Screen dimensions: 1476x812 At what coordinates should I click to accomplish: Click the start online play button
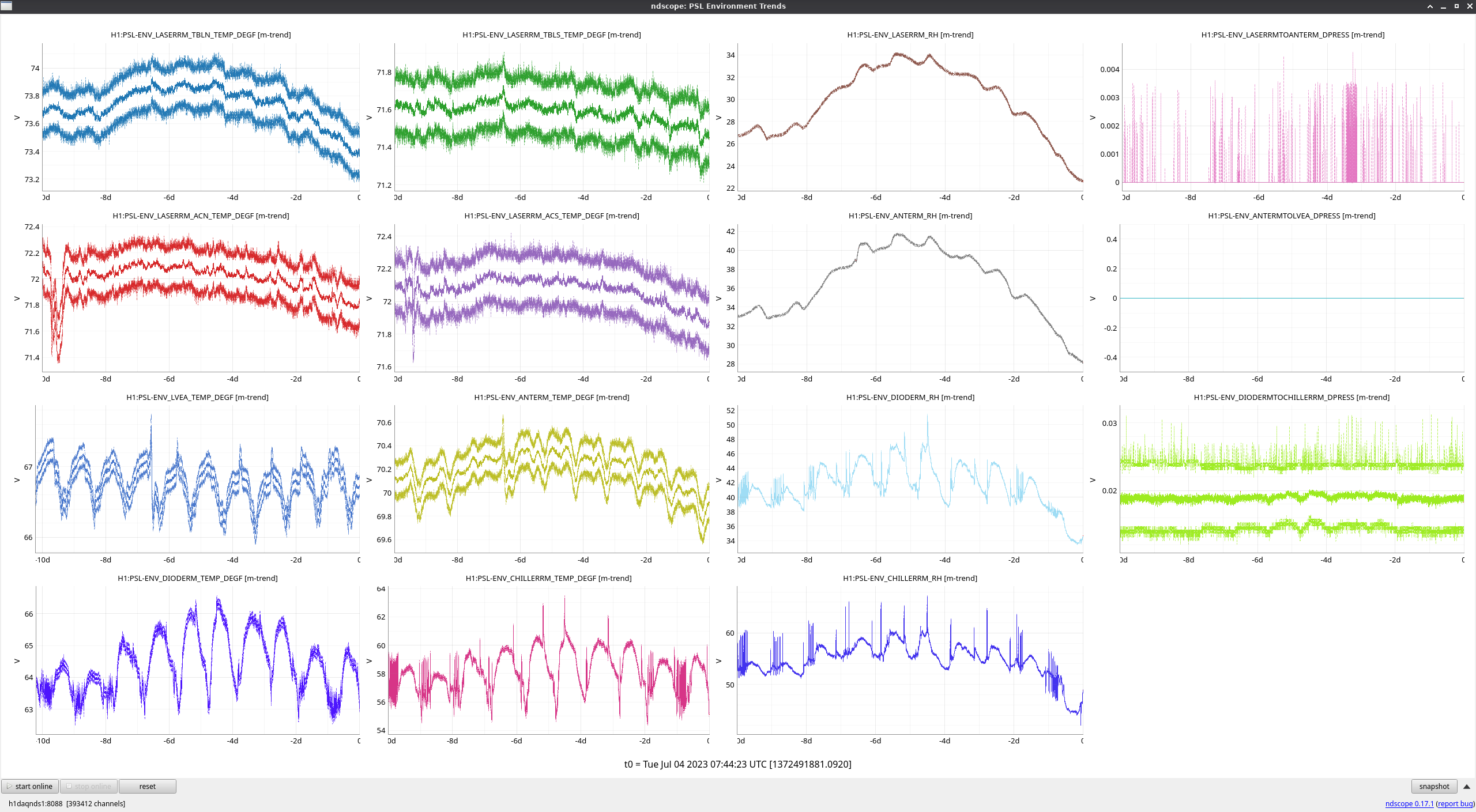[x=30, y=786]
